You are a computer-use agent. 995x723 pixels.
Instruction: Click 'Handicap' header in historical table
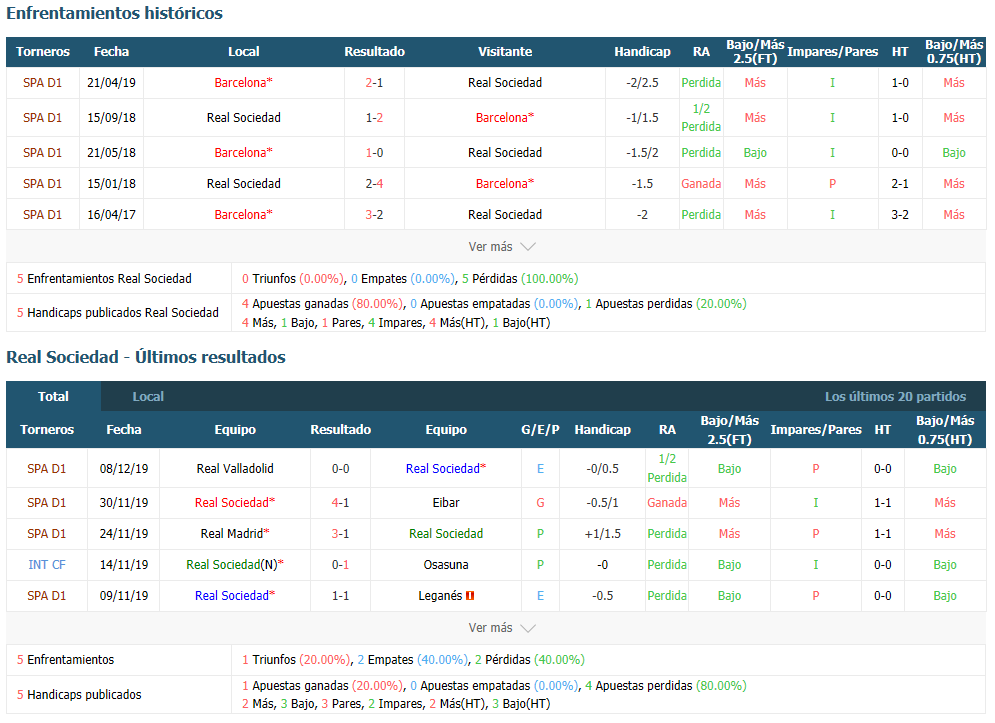click(642, 52)
